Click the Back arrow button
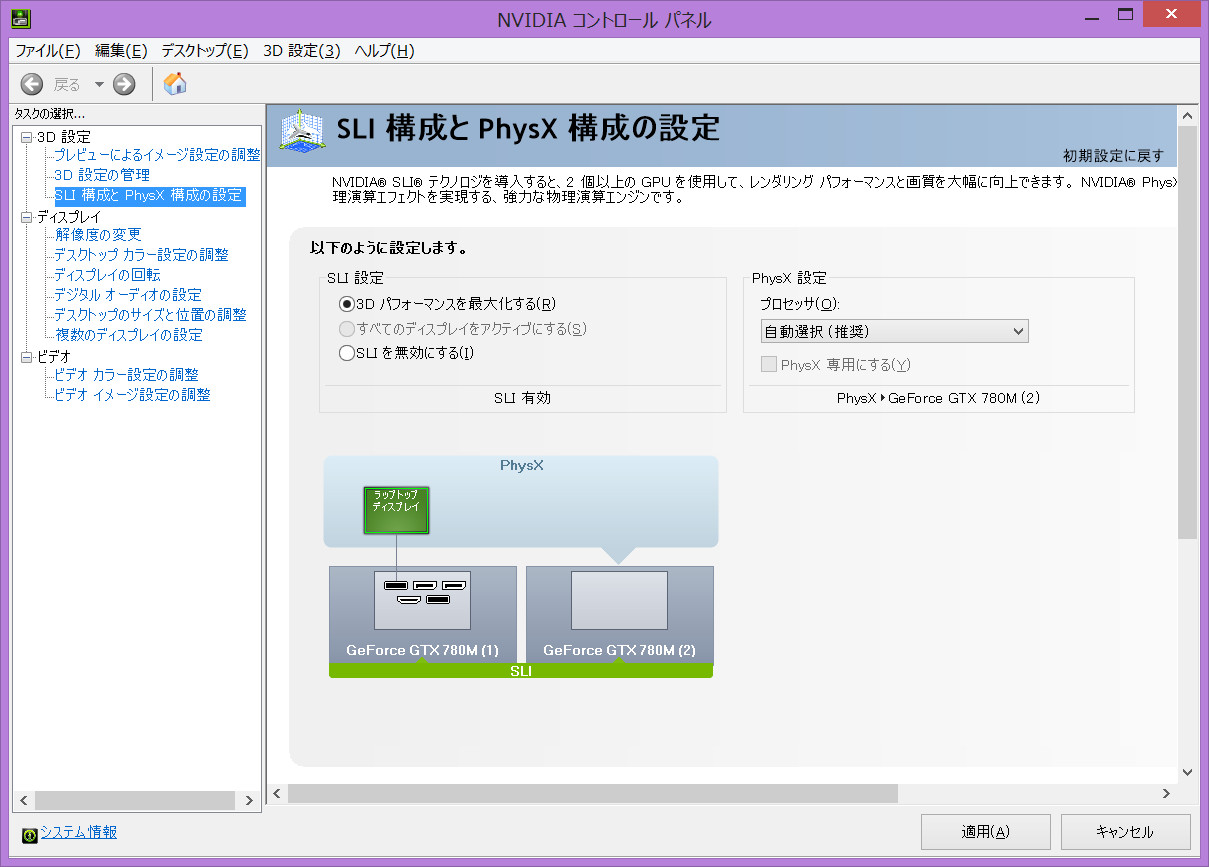 (x=32, y=84)
